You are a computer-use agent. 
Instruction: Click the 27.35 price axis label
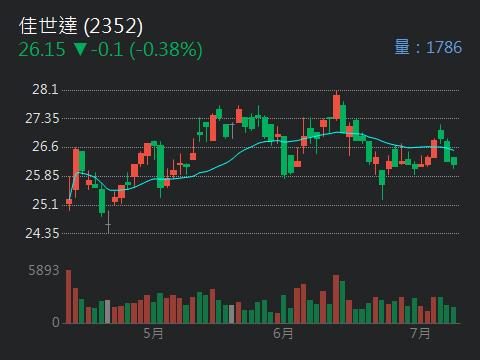[42, 118]
